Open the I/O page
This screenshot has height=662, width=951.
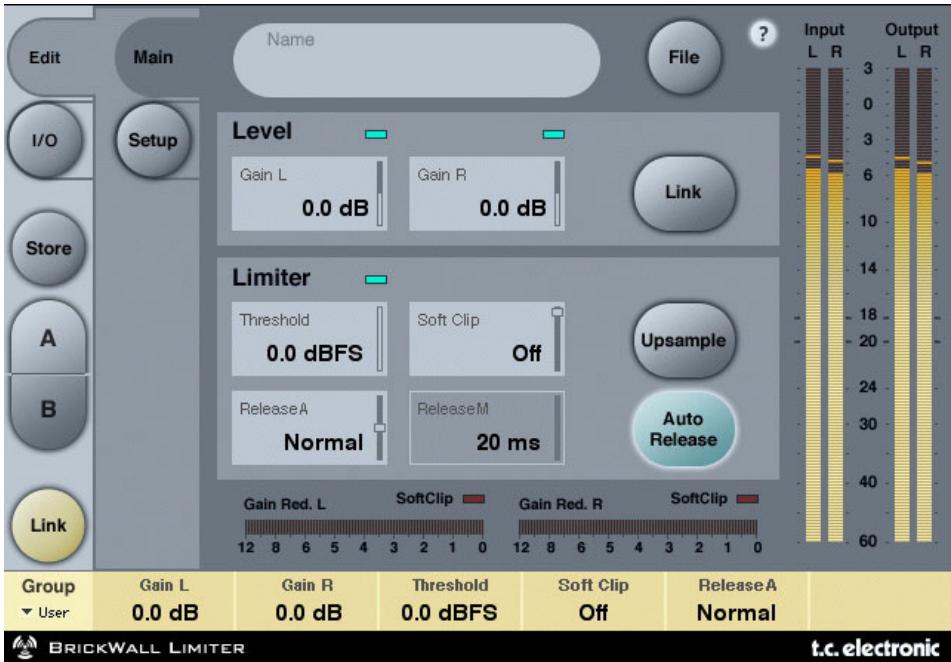[45, 140]
